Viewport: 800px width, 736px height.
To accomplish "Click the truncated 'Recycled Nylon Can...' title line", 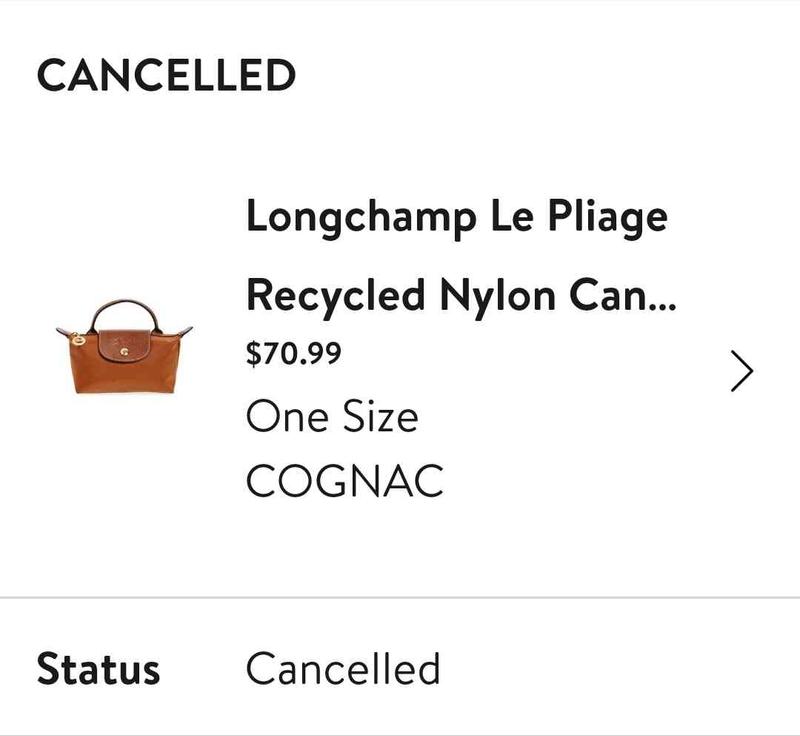I will tap(460, 294).
